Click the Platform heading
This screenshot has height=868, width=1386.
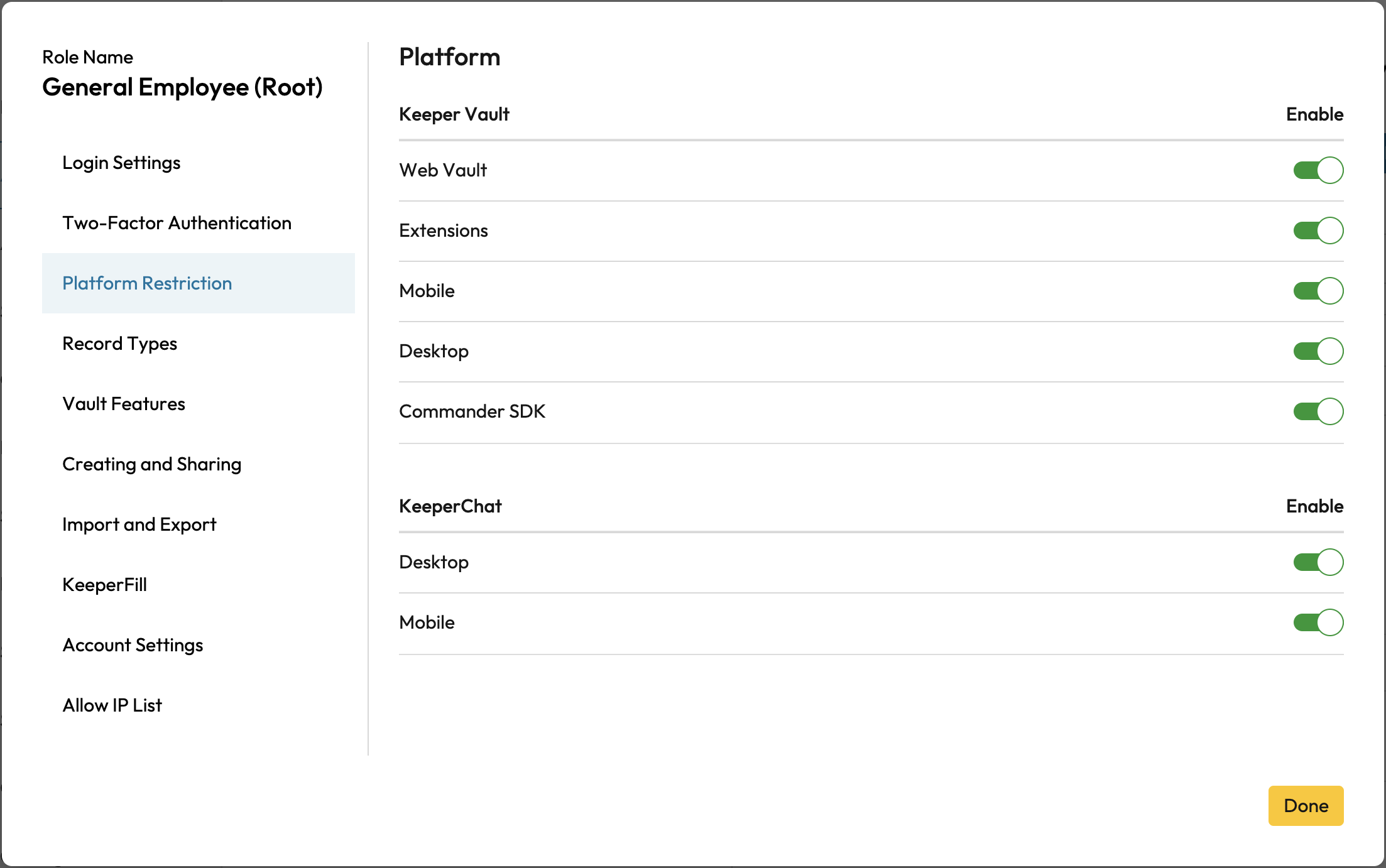pos(449,57)
